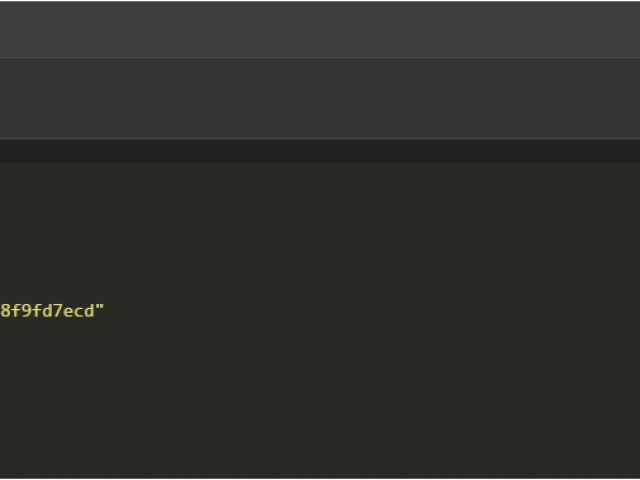Viewport: 640px width, 480px height.
Task: Click the second gray toolbar strip
Action: (320, 98)
